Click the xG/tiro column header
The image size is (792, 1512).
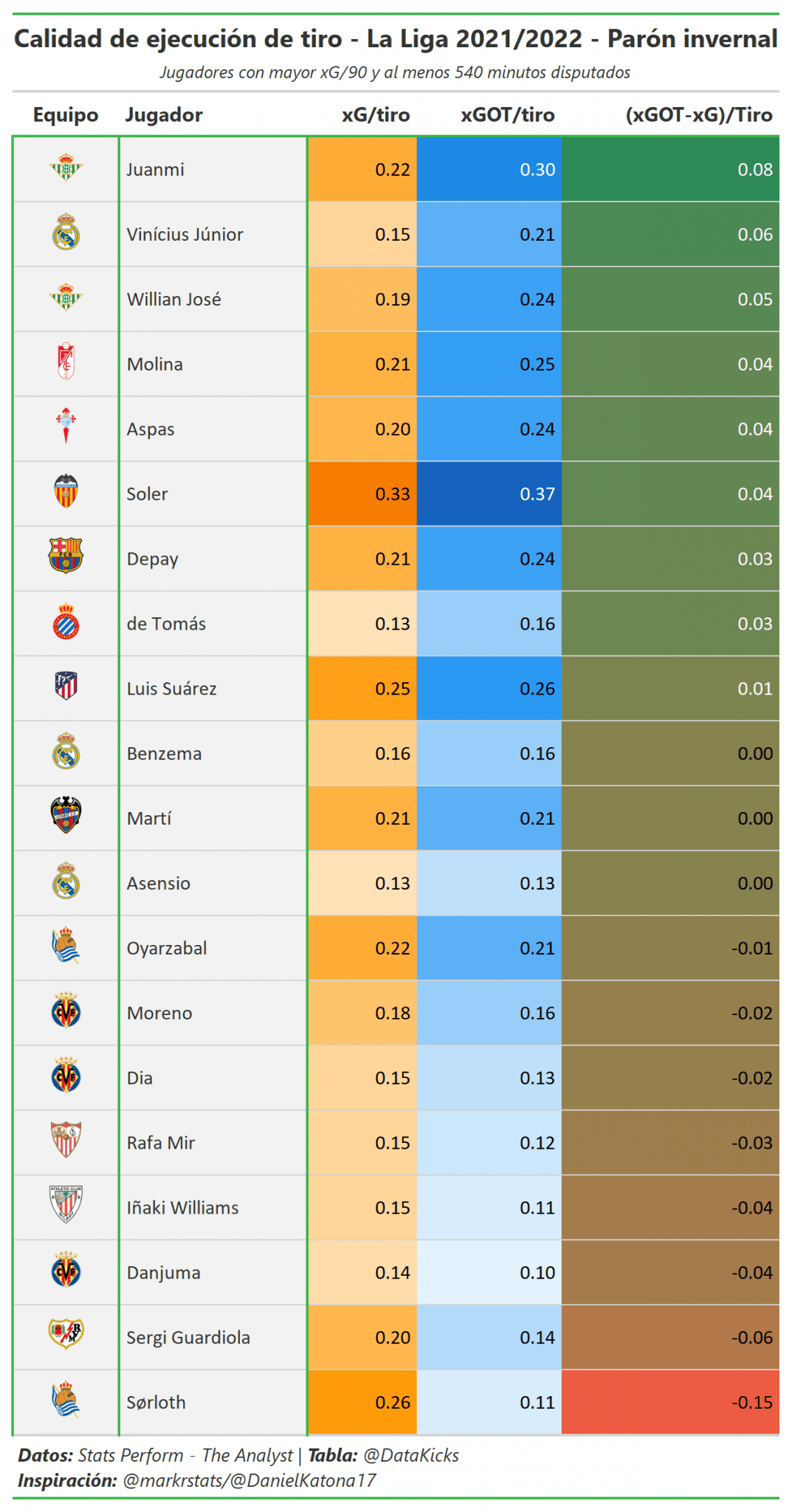click(x=375, y=115)
